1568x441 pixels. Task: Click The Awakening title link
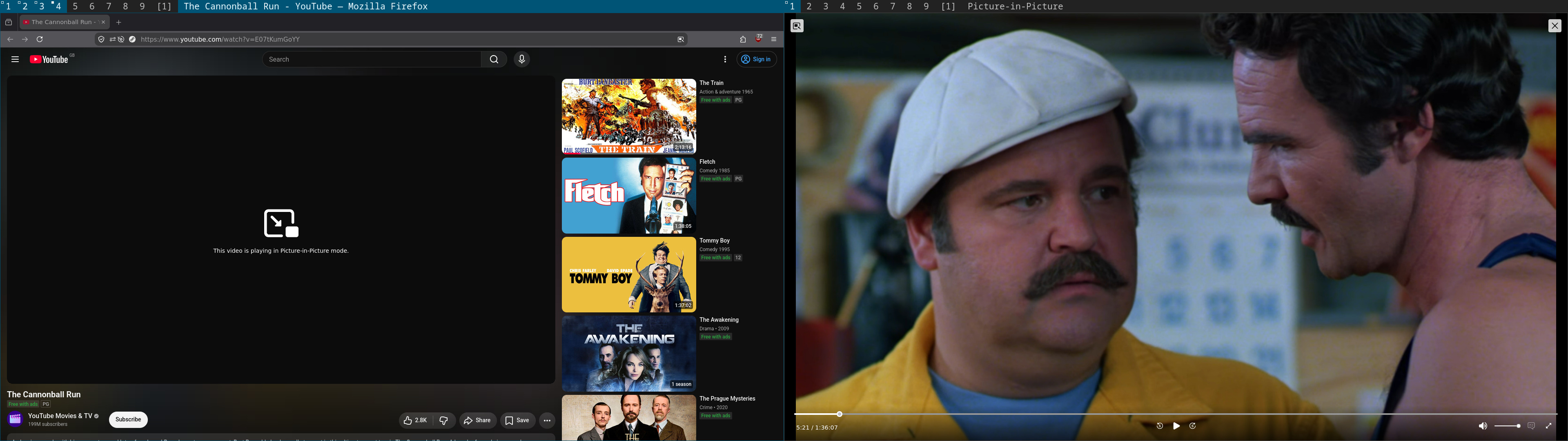[719, 320]
